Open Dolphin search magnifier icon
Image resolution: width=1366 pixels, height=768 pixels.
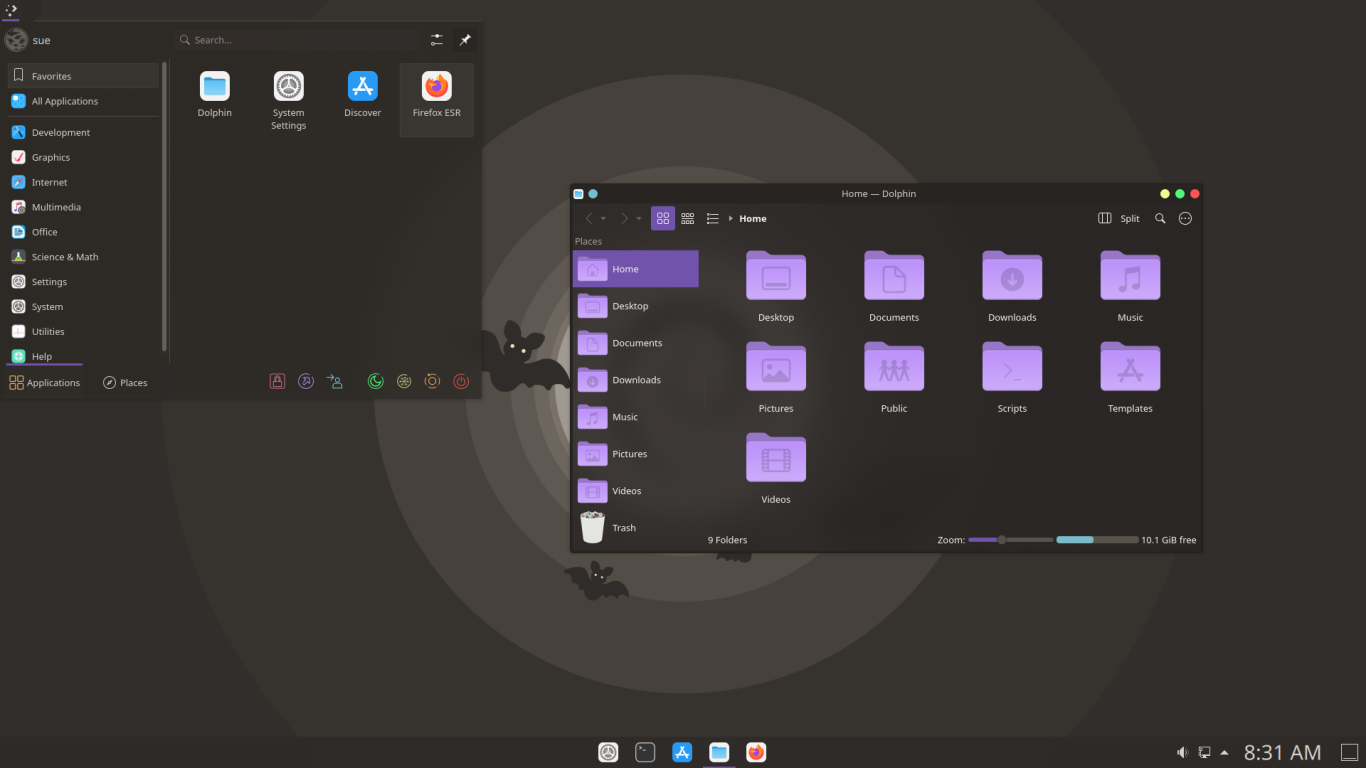(1160, 219)
